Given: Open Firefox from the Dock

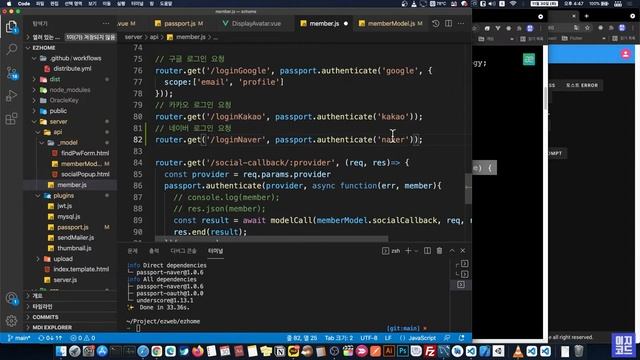Looking at the screenshot, I should click(x=198, y=351).
